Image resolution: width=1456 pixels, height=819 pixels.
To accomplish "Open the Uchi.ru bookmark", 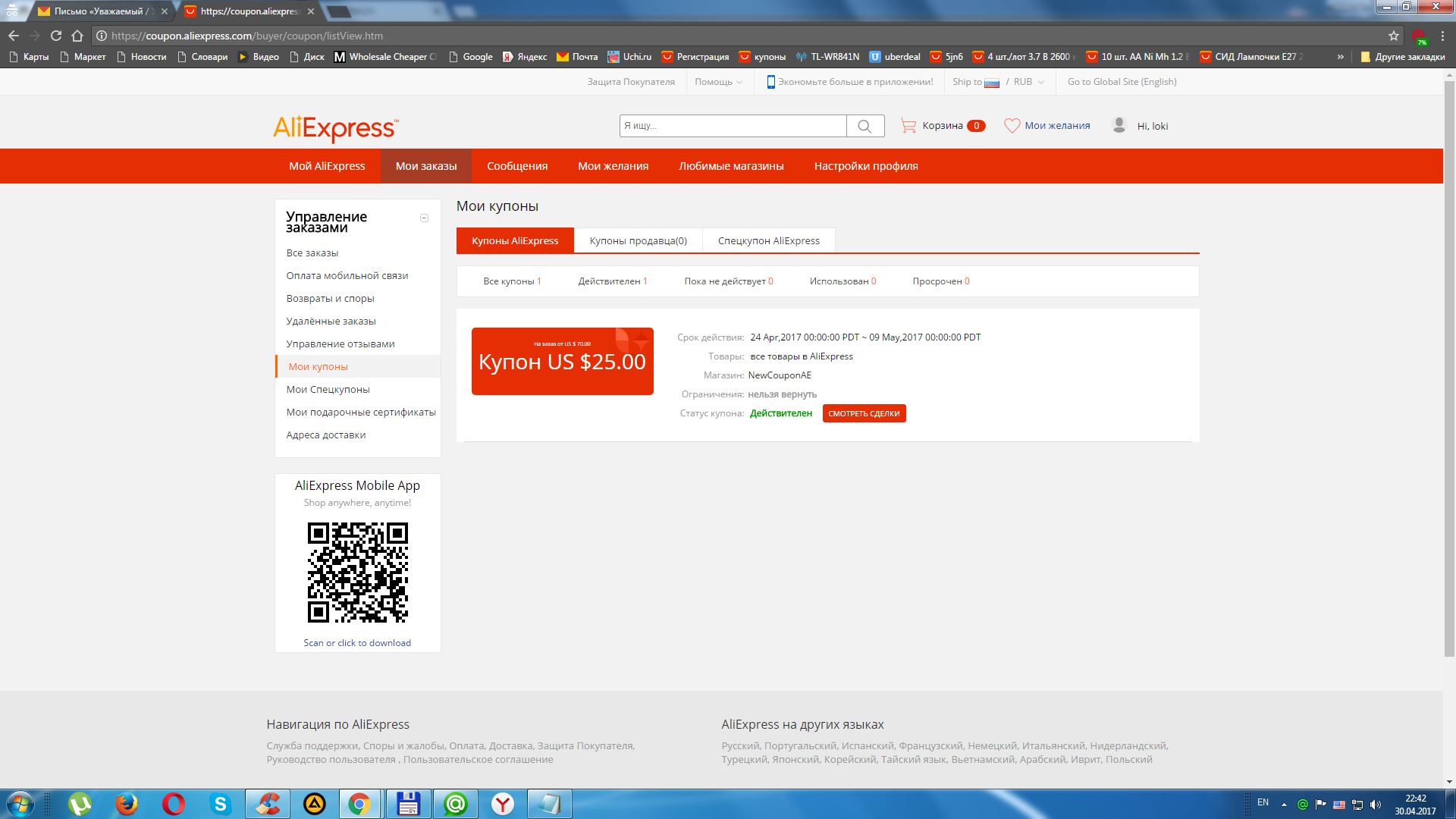I will (x=629, y=57).
